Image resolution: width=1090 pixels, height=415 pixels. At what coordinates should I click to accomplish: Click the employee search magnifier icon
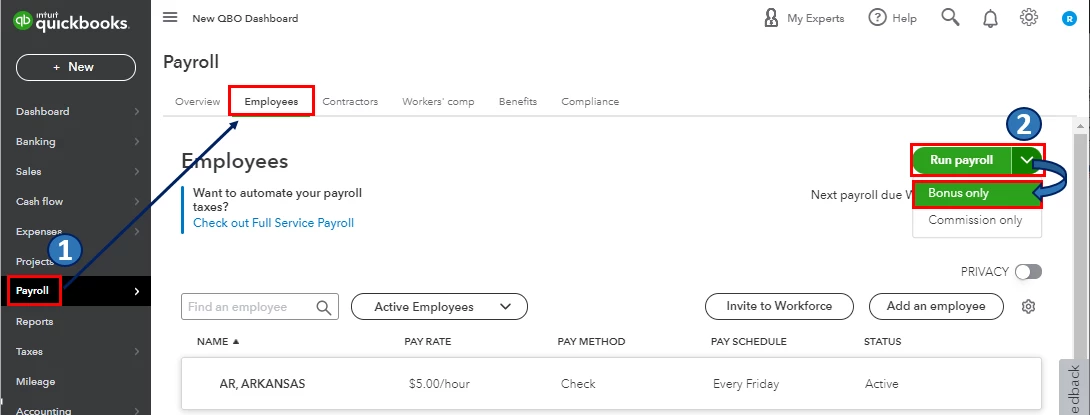click(x=324, y=307)
